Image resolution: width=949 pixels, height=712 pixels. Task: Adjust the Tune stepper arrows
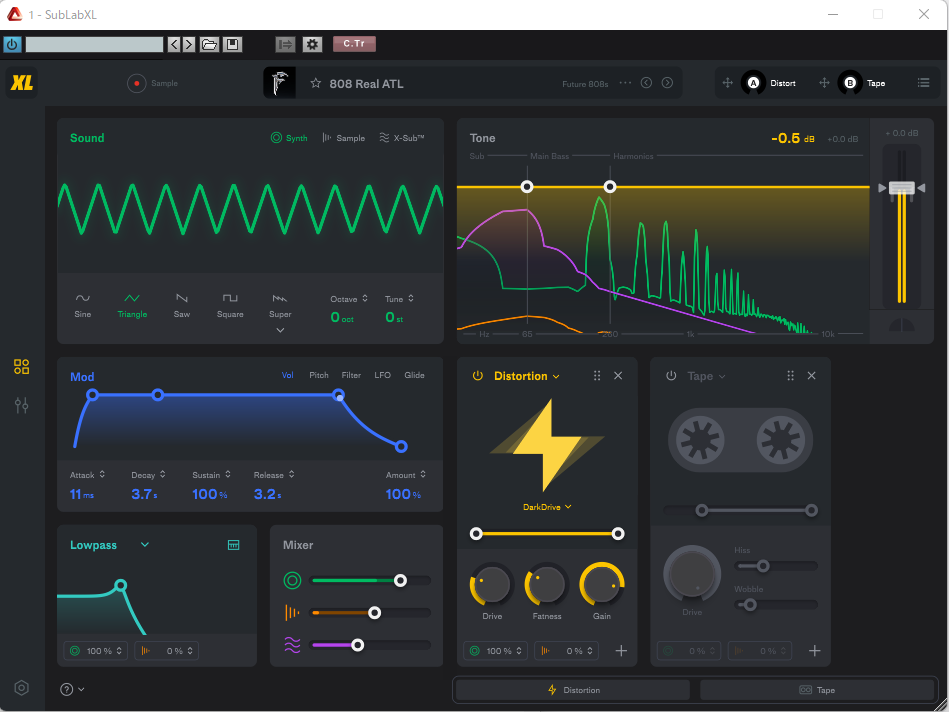(x=411, y=298)
